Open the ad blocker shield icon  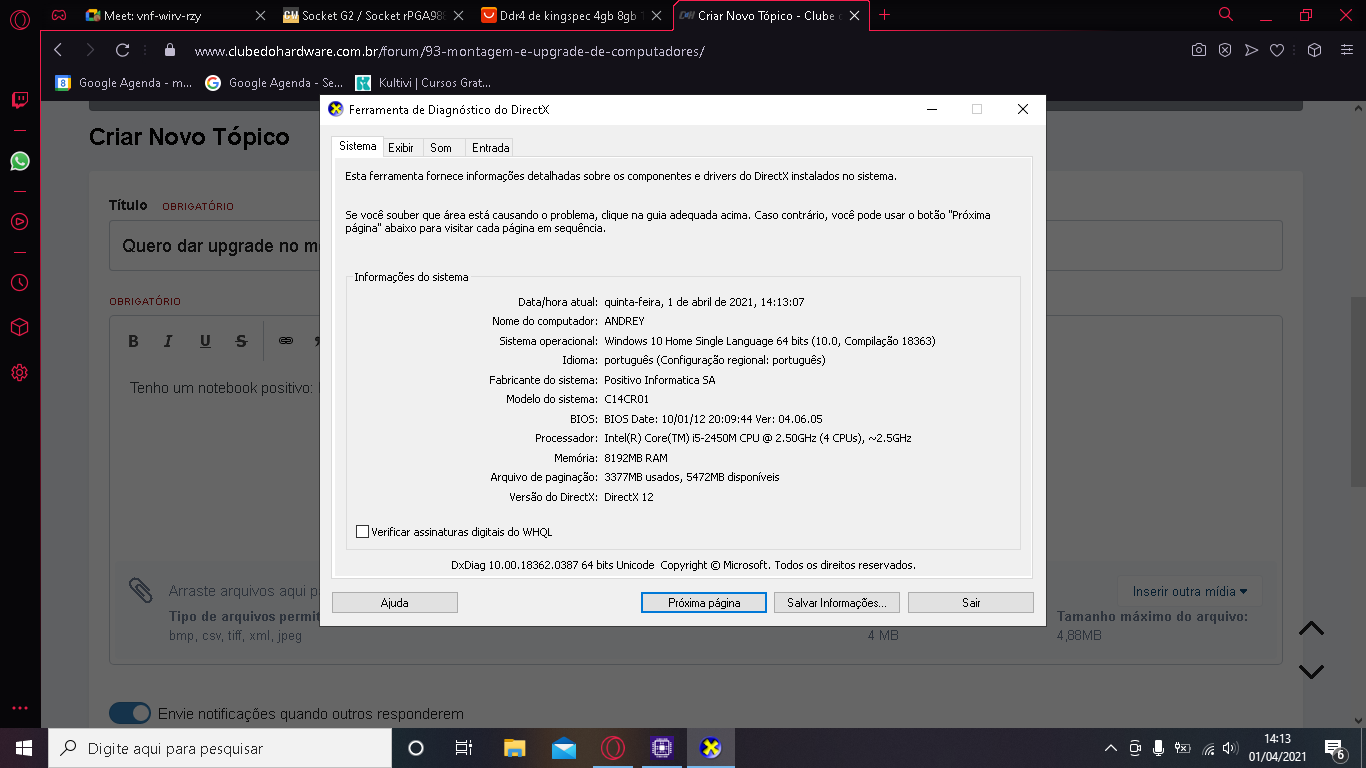1224,50
